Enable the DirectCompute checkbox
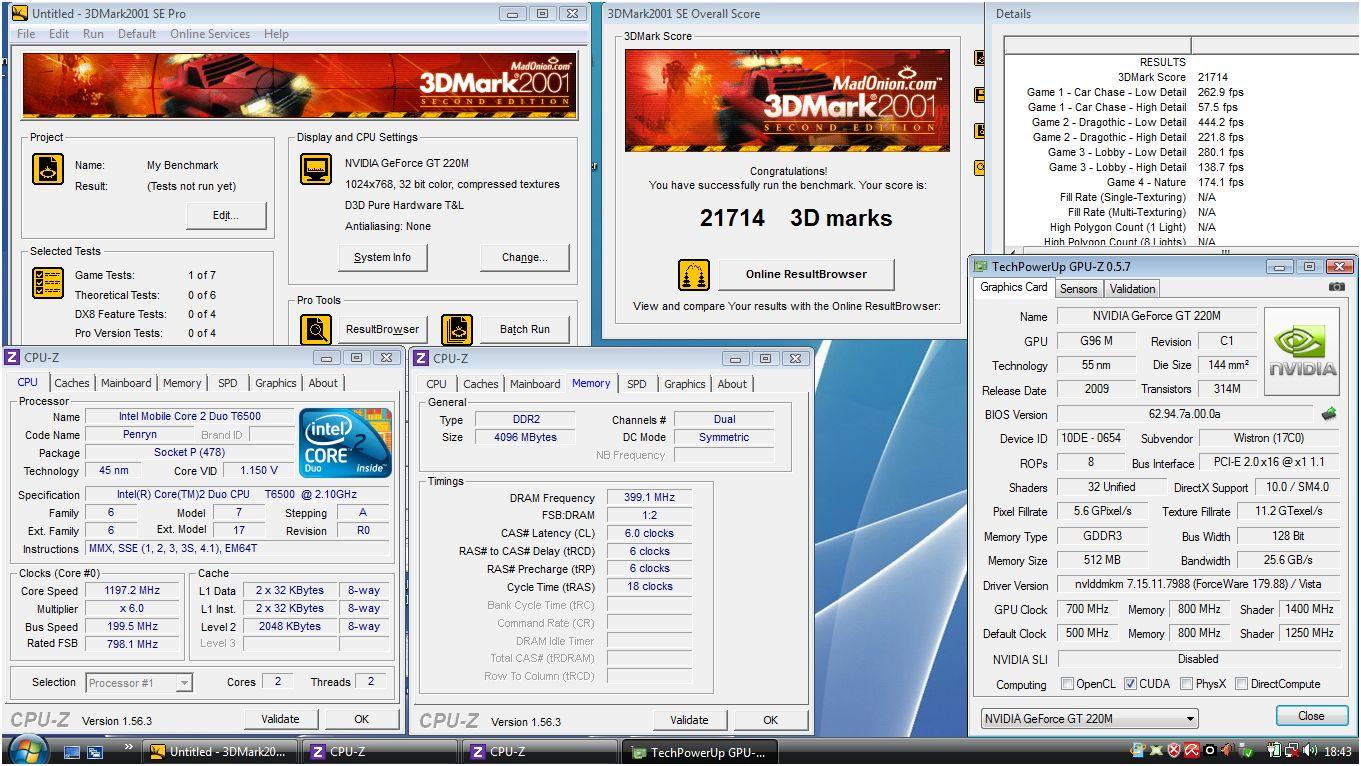 1241,684
